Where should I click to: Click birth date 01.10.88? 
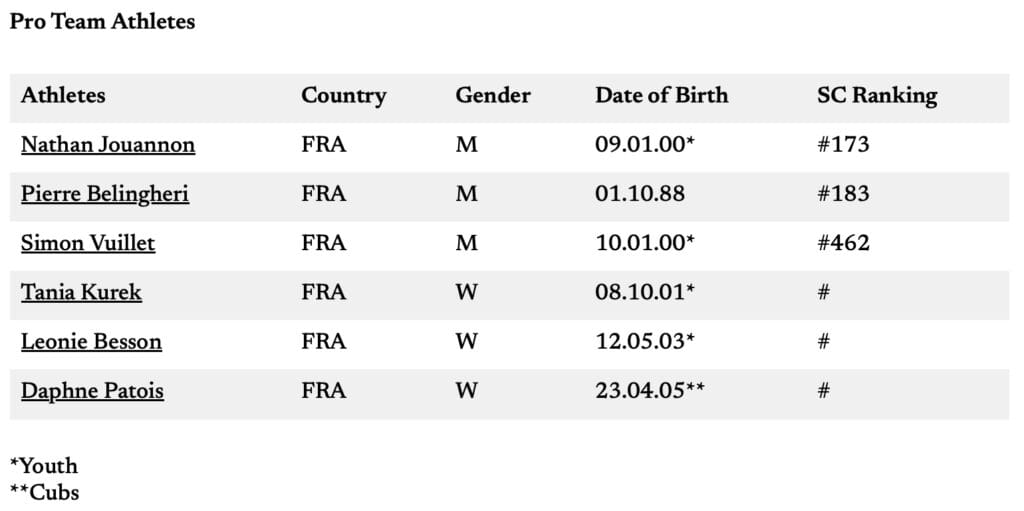click(640, 194)
